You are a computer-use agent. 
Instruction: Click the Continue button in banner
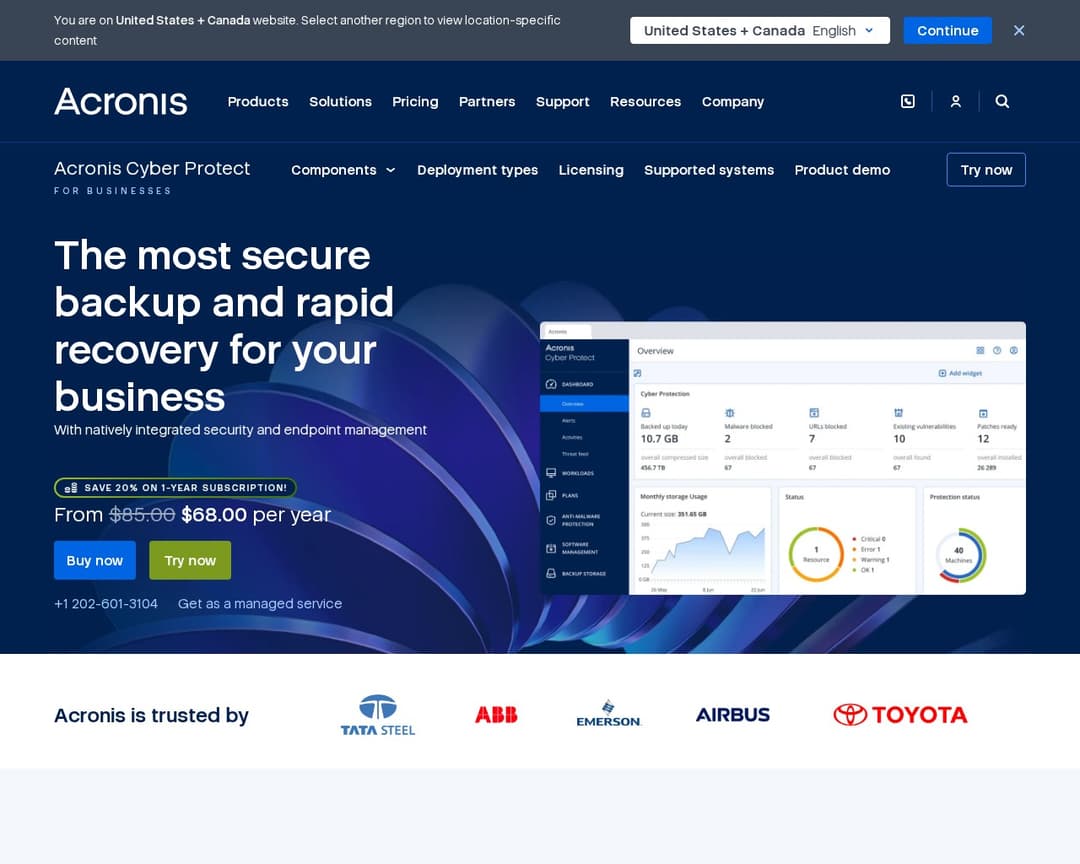coord(948,30)
